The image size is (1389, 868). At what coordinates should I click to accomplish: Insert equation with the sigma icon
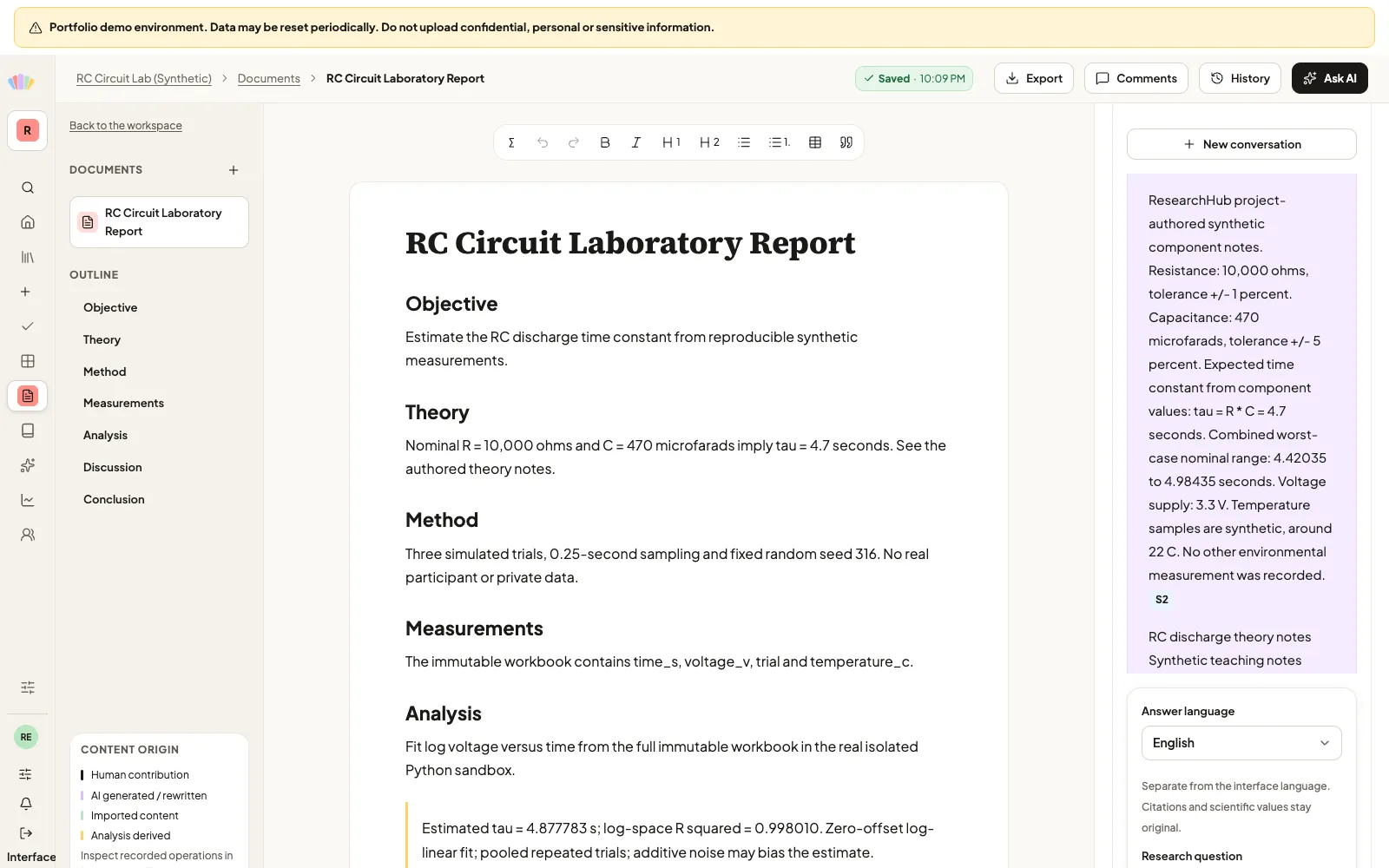coord(511,142)
